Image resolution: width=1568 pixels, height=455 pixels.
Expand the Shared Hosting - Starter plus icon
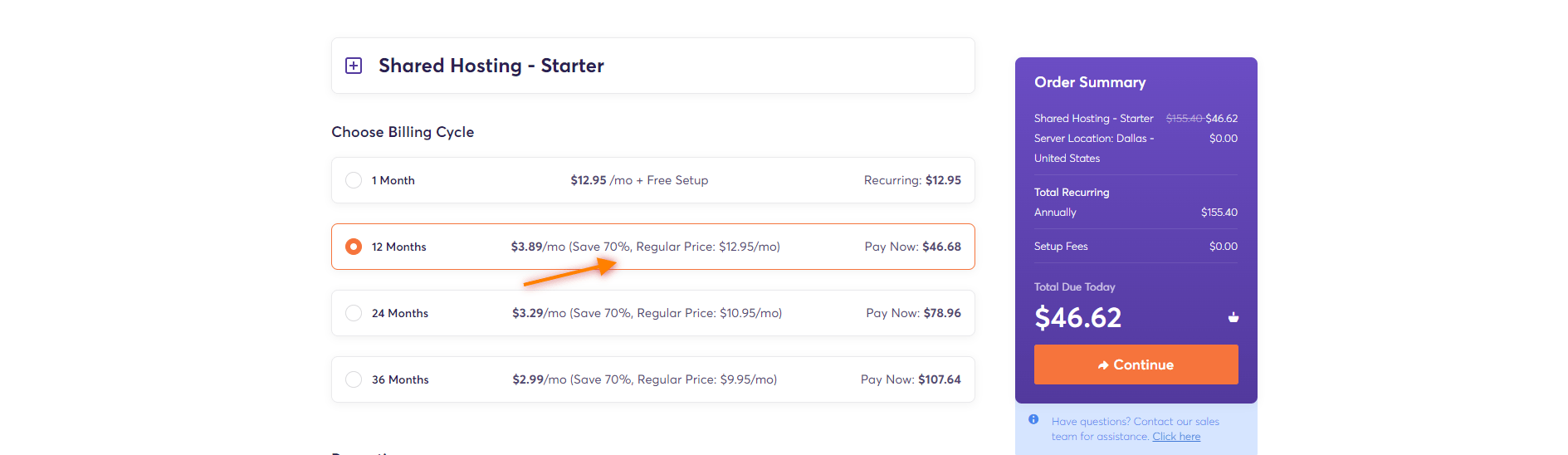(x=354, y=66)
